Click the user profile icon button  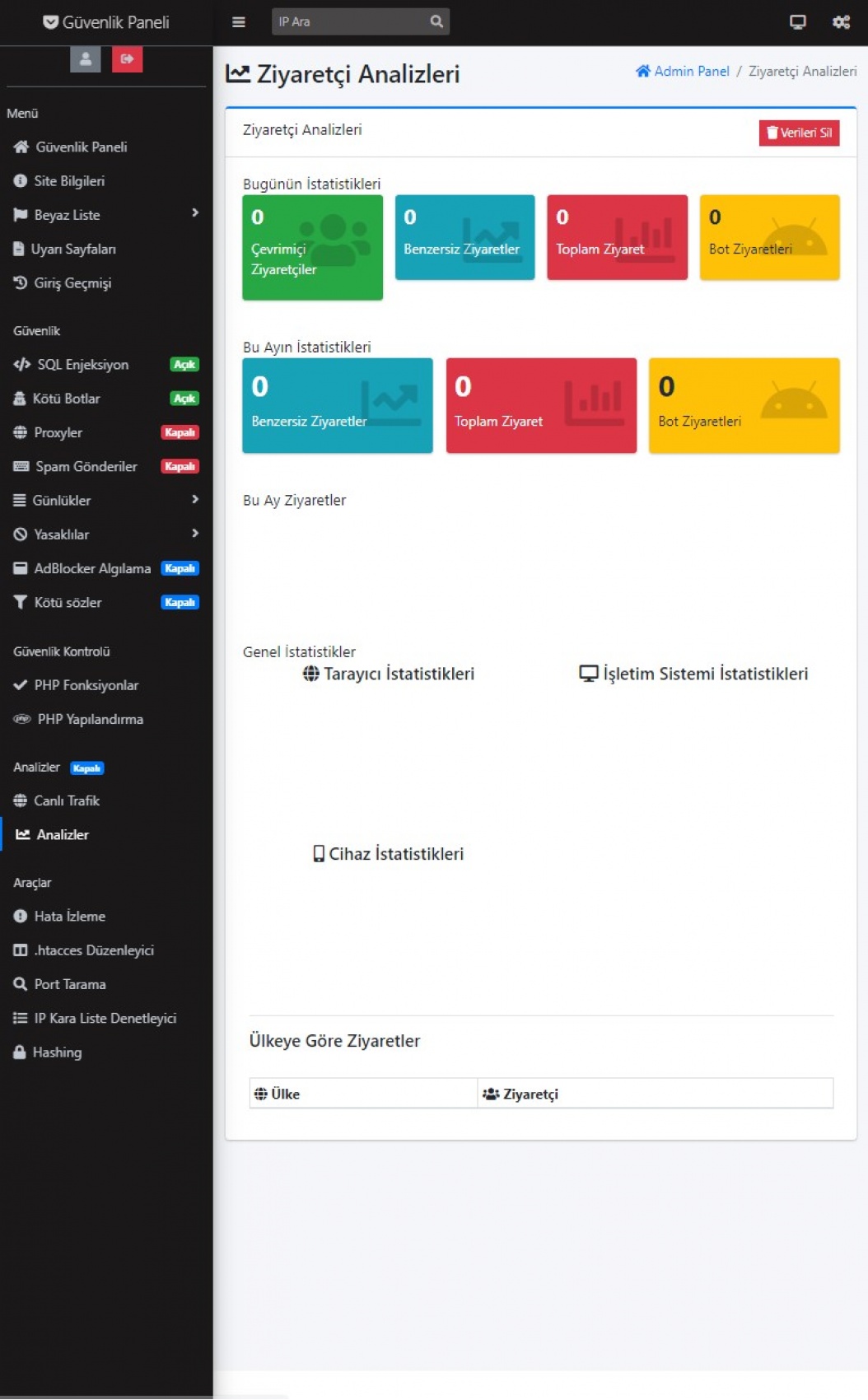click(x=85, y=59)
